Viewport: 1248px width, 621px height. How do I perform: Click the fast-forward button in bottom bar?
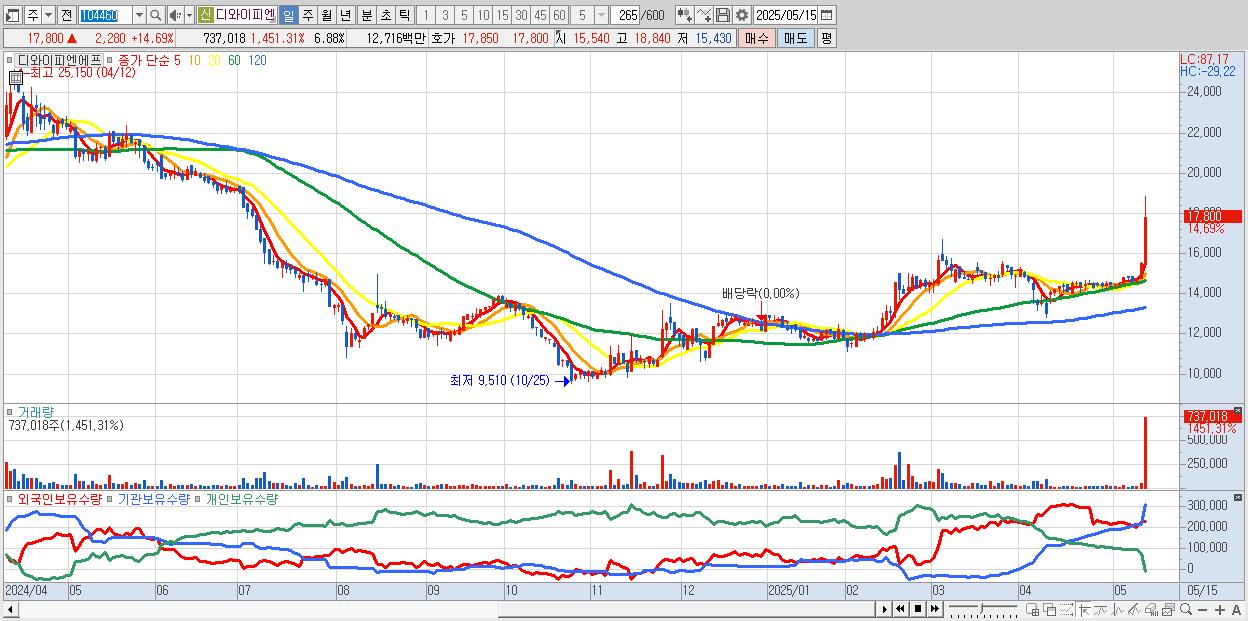[x=934, y=609]
